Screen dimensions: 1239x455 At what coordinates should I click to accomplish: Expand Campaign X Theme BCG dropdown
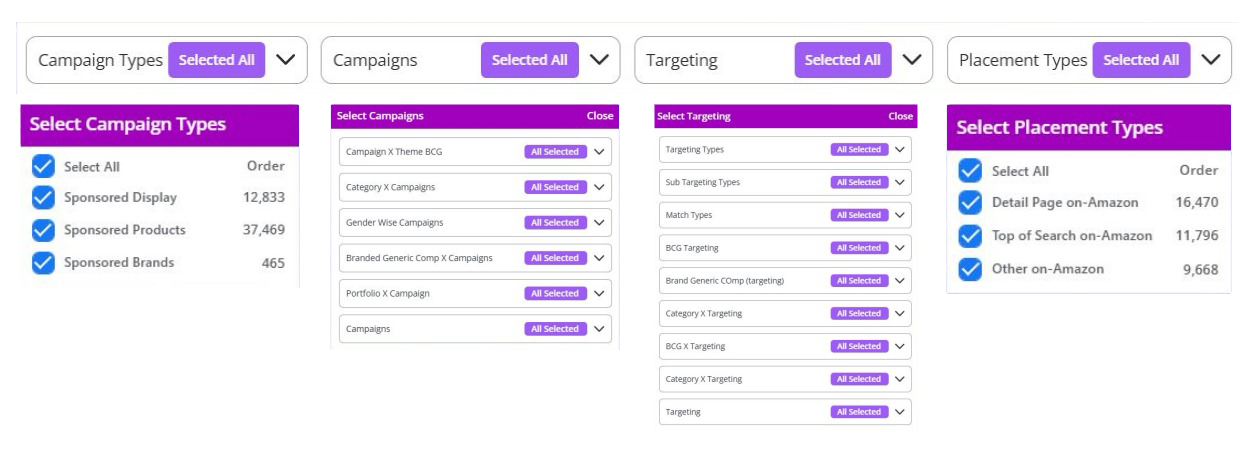(x=599, y=152)
